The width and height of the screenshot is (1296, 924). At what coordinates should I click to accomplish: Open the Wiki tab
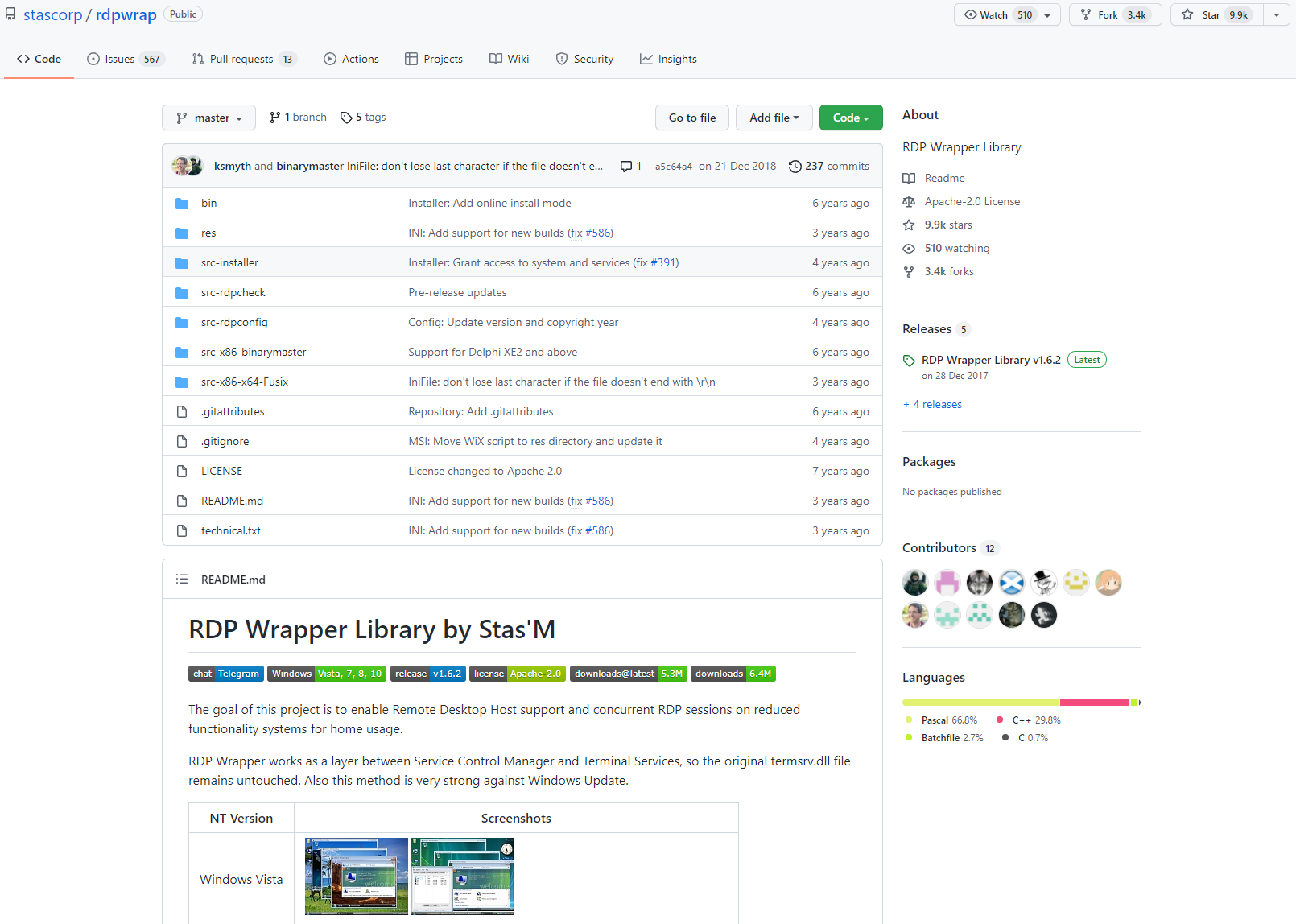(x=510, y=59)
